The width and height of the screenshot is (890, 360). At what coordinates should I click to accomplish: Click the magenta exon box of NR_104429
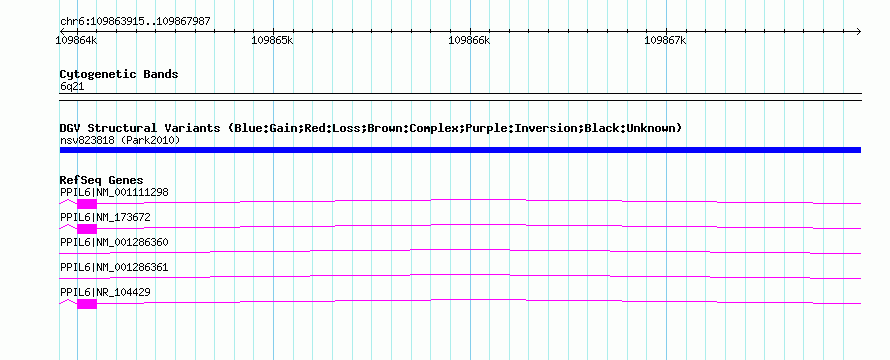(87, 304)
